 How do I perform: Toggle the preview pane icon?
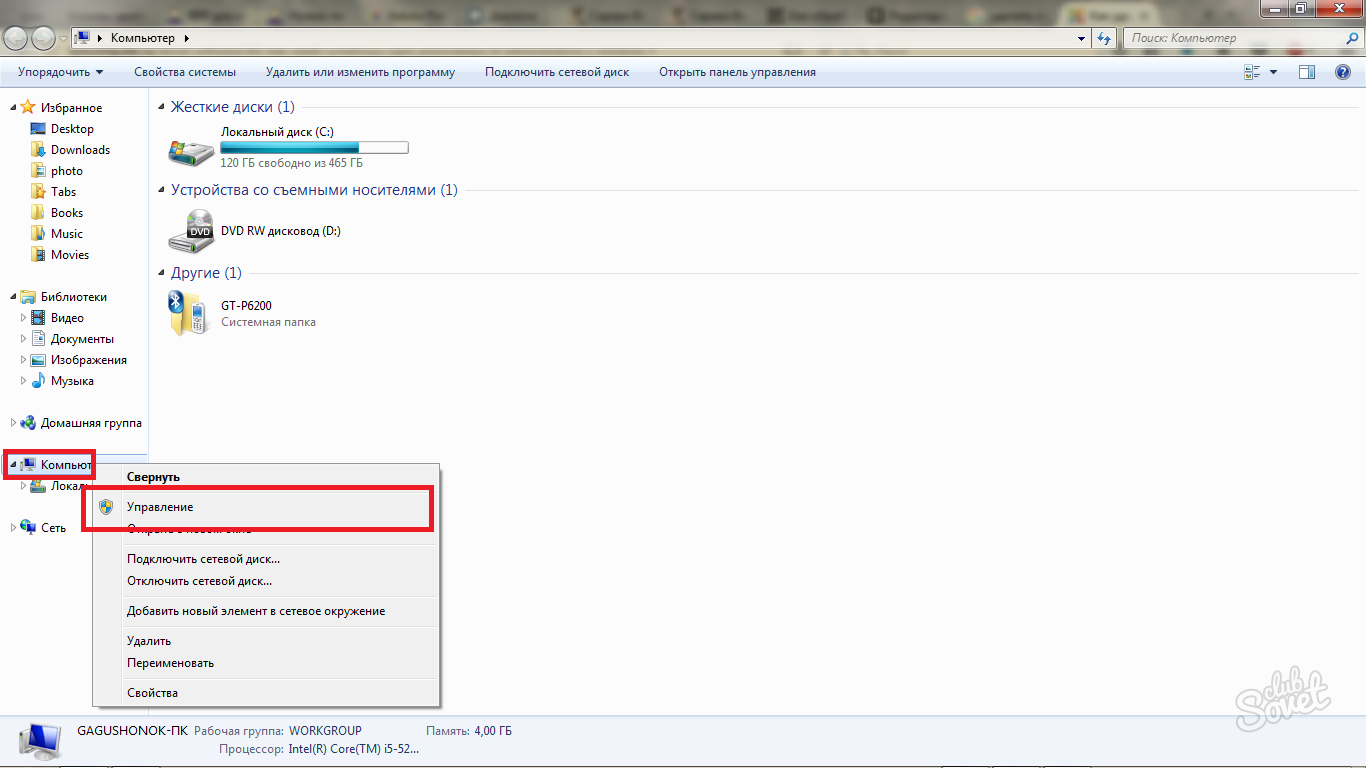[x=1306, y=72]
